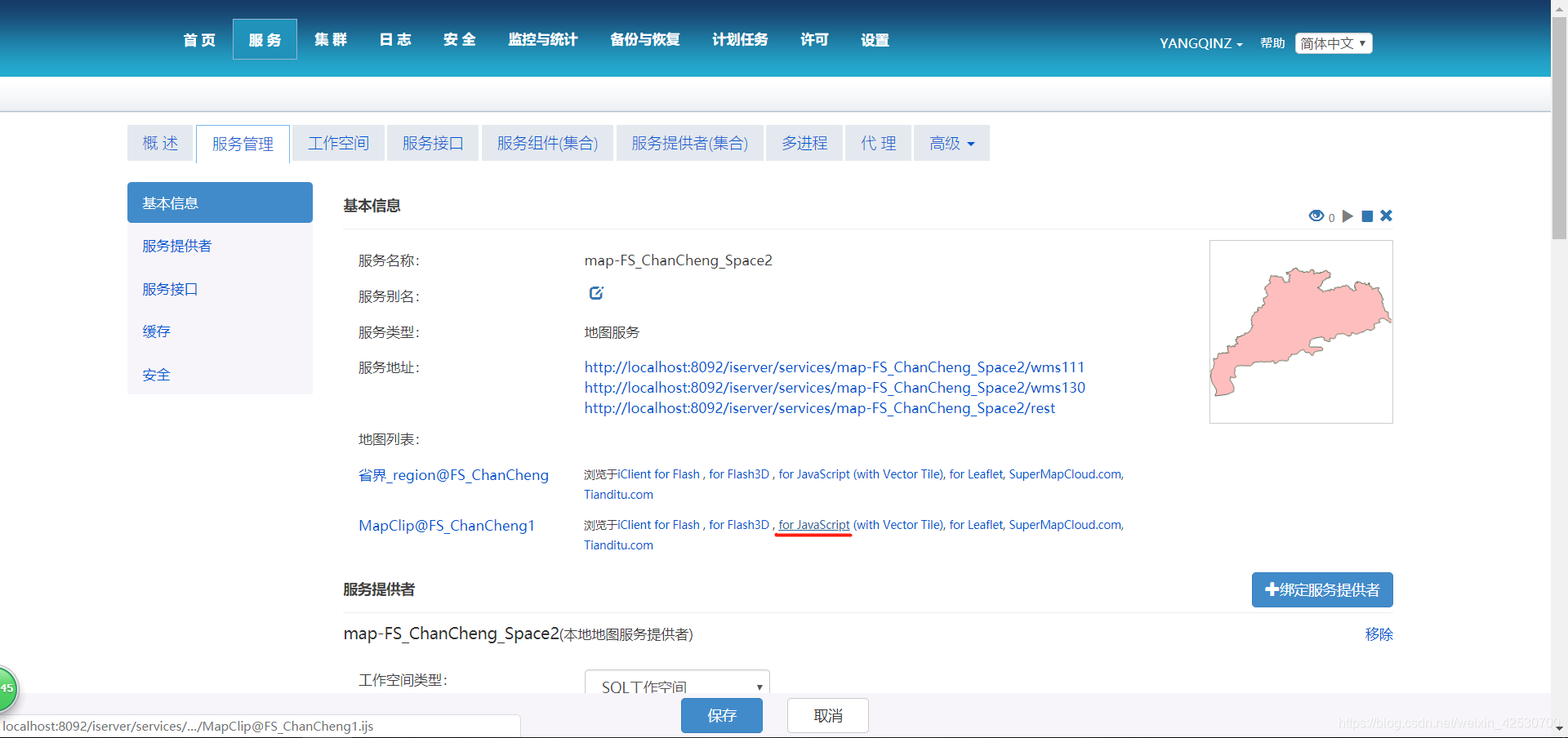Click the 保存 save button

pos(722,715)
